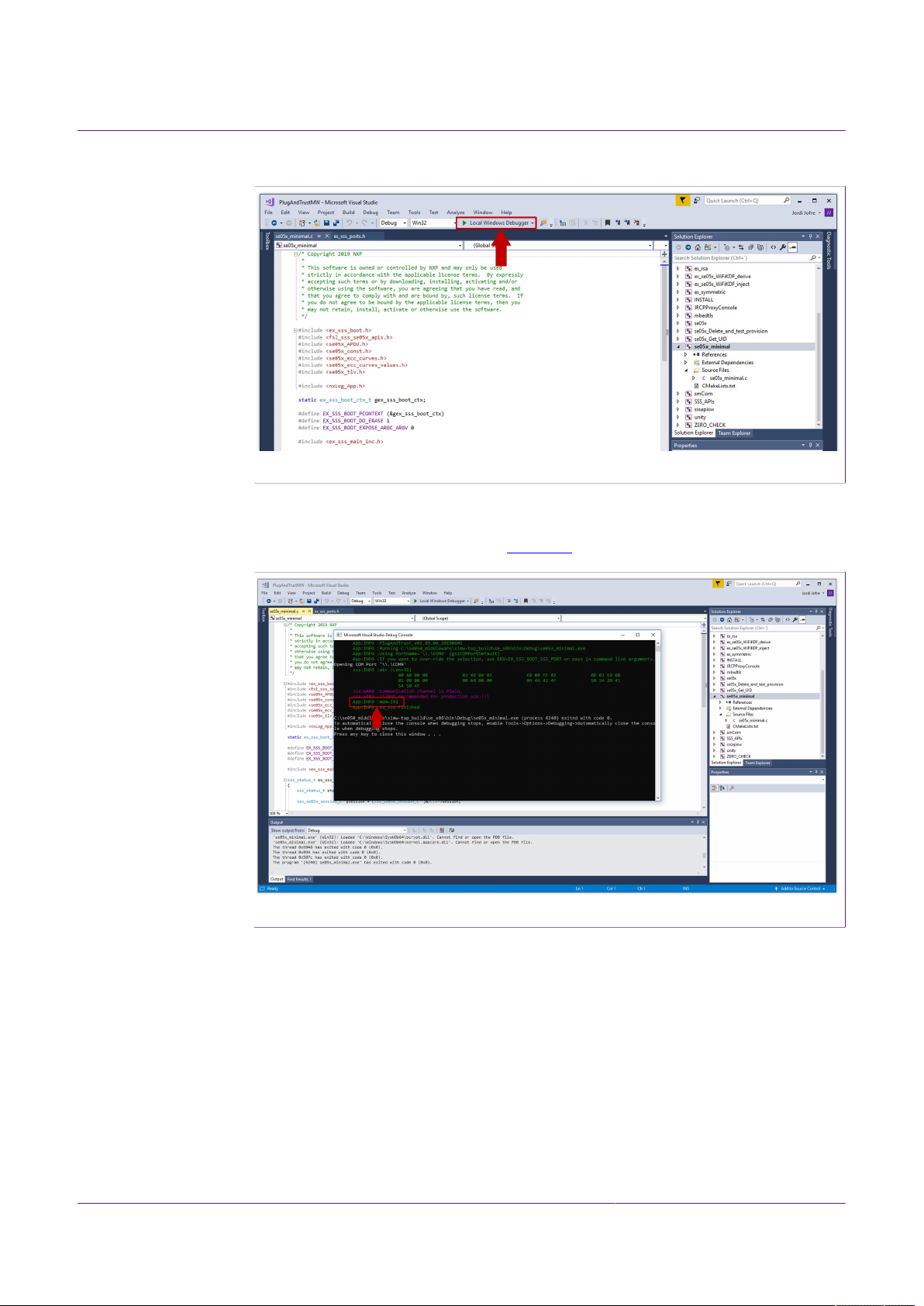
Task: Close the Output panel in lower window
Action: point(702,822)
